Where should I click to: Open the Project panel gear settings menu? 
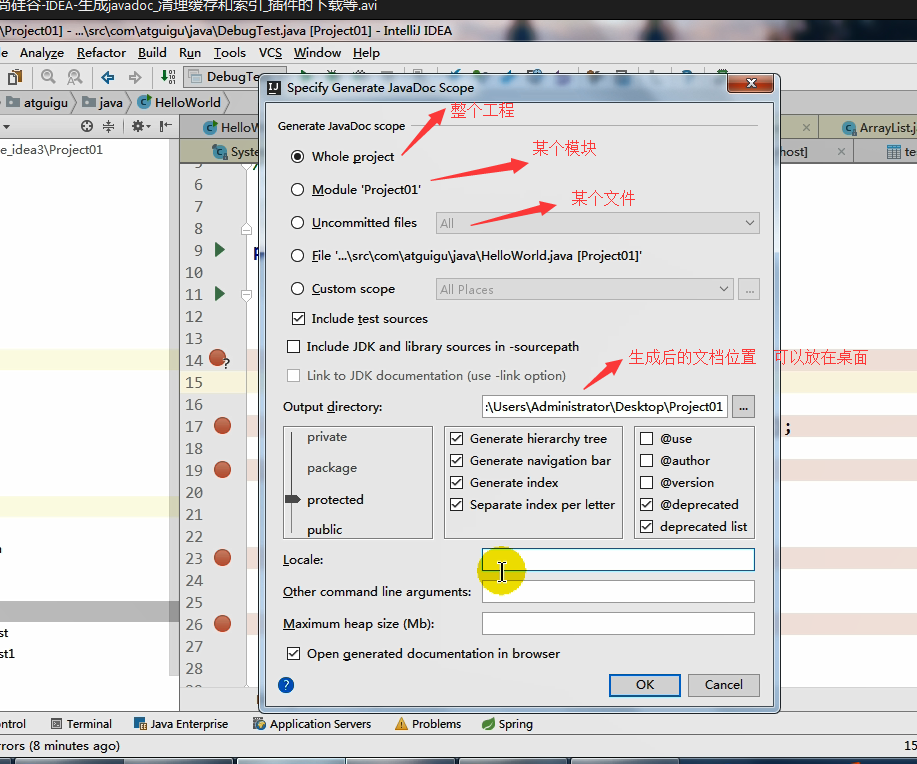(x=140, y=126)
